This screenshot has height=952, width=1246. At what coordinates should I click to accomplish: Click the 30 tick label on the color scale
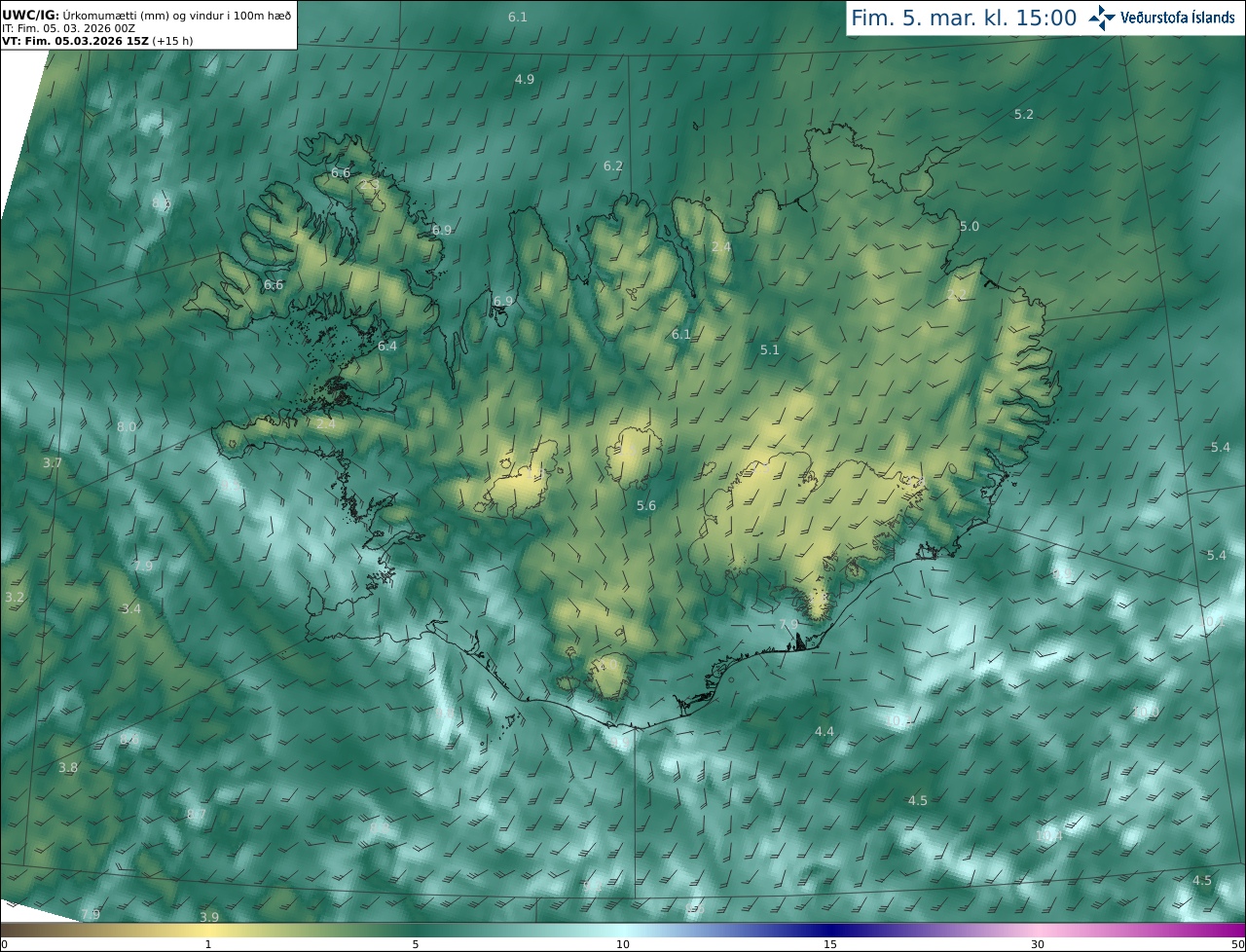tap(1038, 944)
